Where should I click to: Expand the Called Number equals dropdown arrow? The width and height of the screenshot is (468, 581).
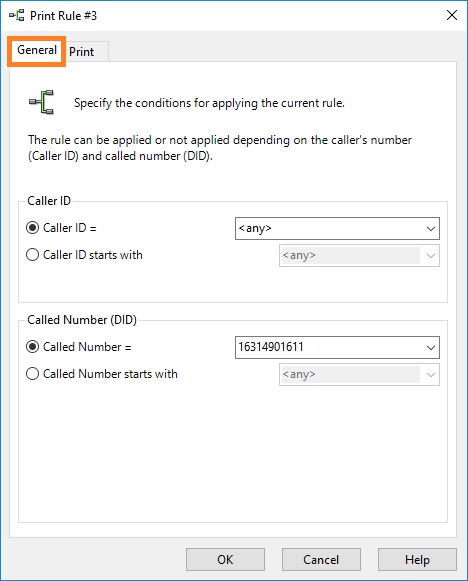pyautogui.click(x=431, y=348)
